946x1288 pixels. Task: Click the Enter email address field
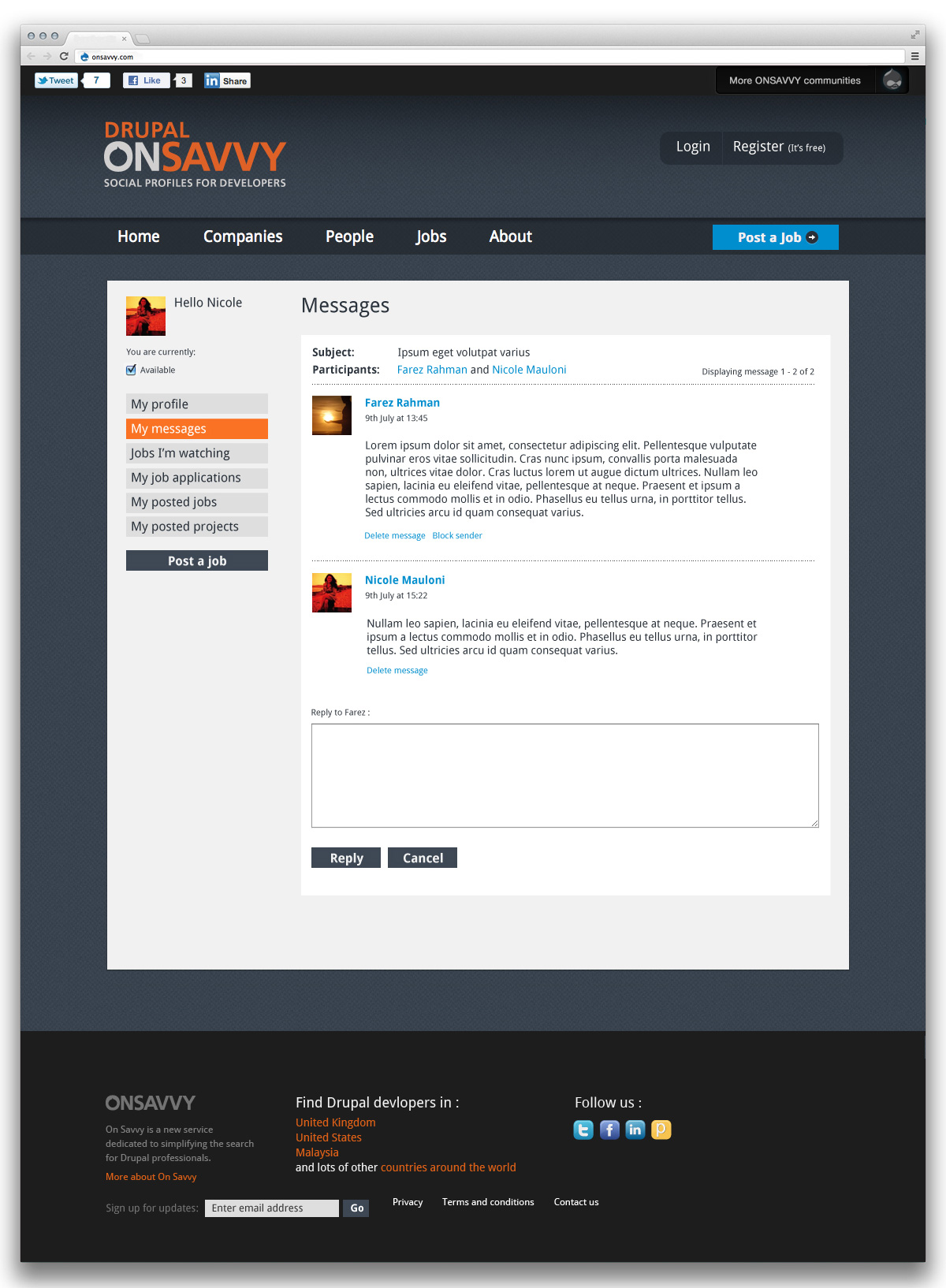[272, 1208]
